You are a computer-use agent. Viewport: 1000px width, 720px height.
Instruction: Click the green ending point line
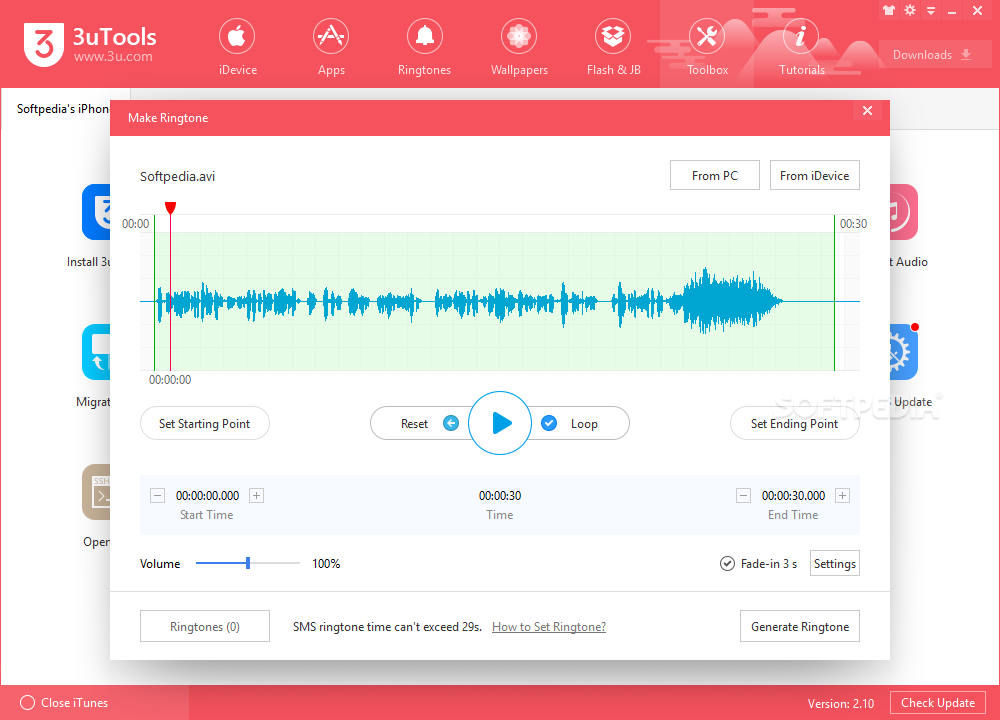click(834, 293)
